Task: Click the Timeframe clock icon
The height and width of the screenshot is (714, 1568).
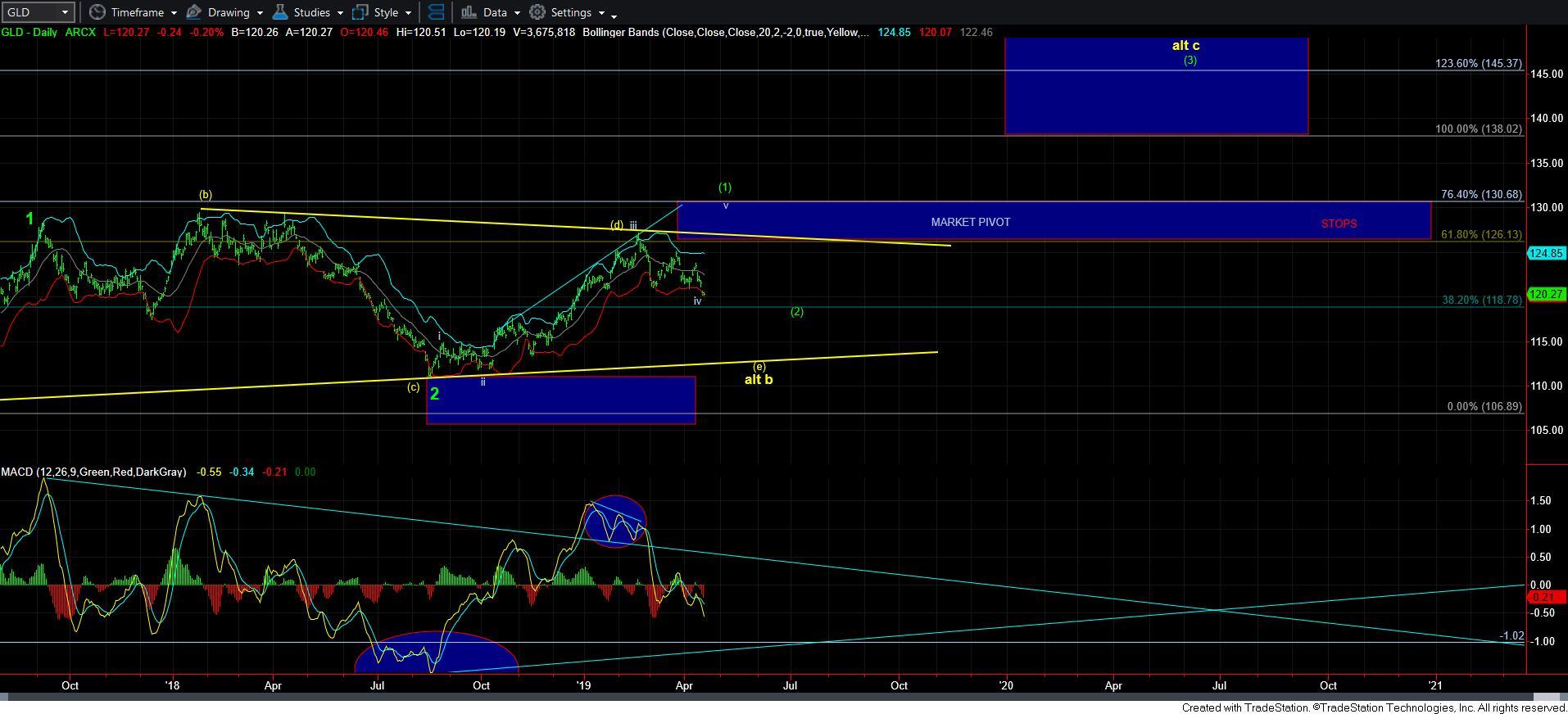Action: click(97, 12)
